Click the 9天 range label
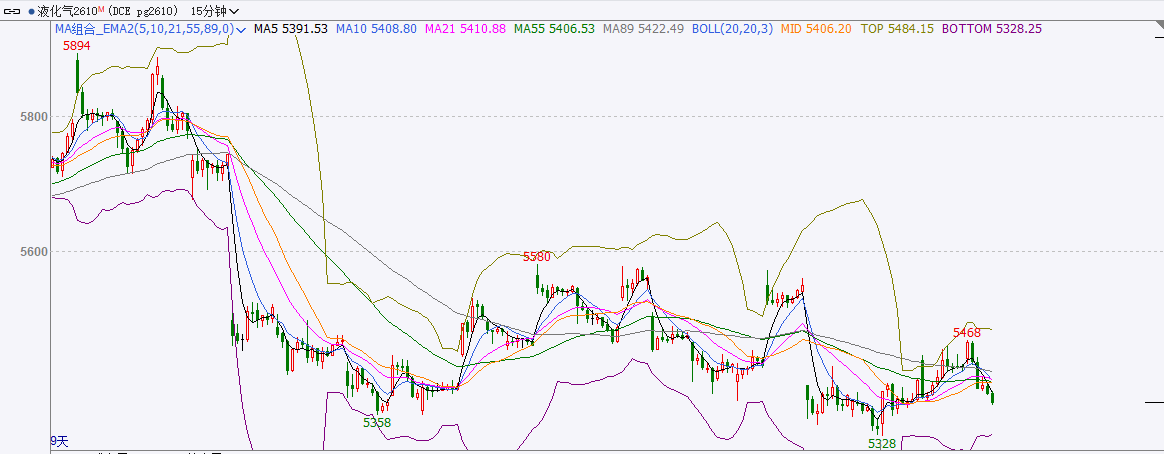1164x454 pixels. click(x=59, y=441)
